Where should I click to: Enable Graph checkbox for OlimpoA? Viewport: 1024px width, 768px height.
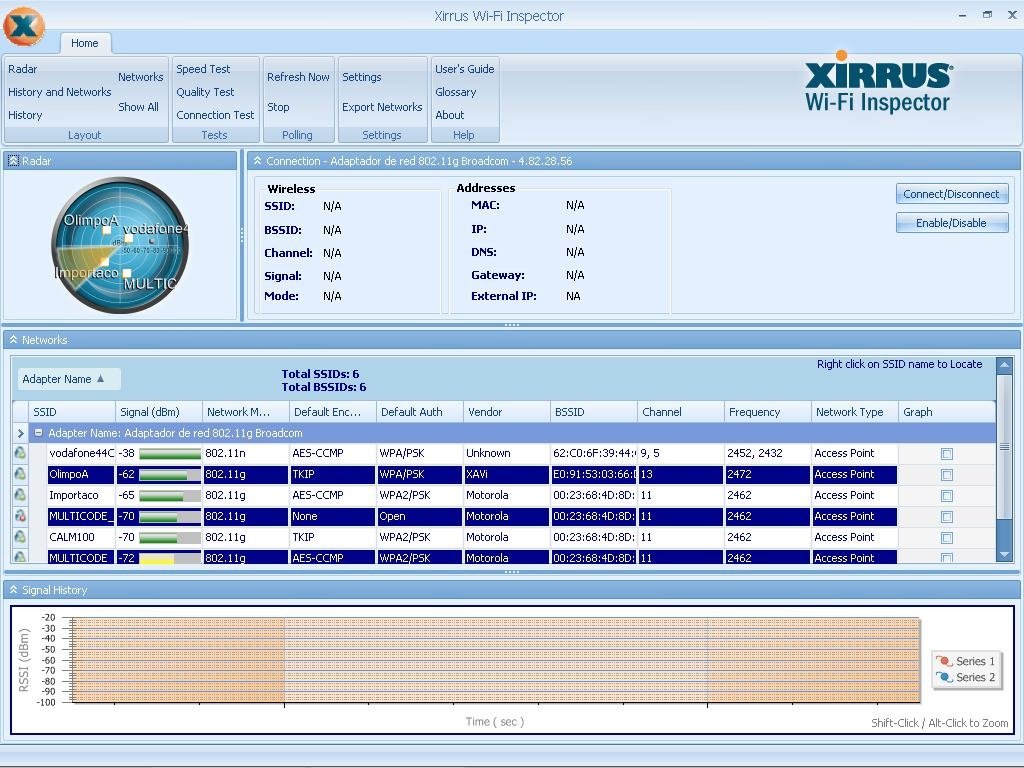(947, 474)
